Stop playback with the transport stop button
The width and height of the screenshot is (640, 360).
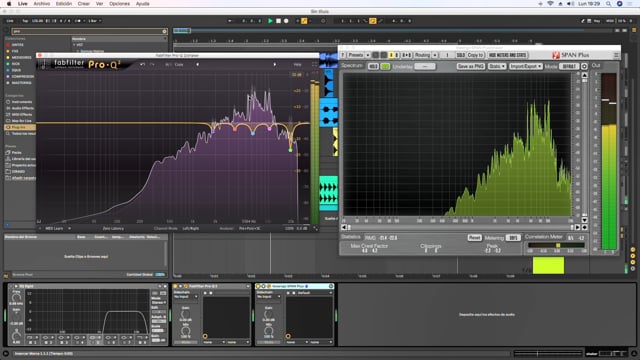[x=278, y=21]
